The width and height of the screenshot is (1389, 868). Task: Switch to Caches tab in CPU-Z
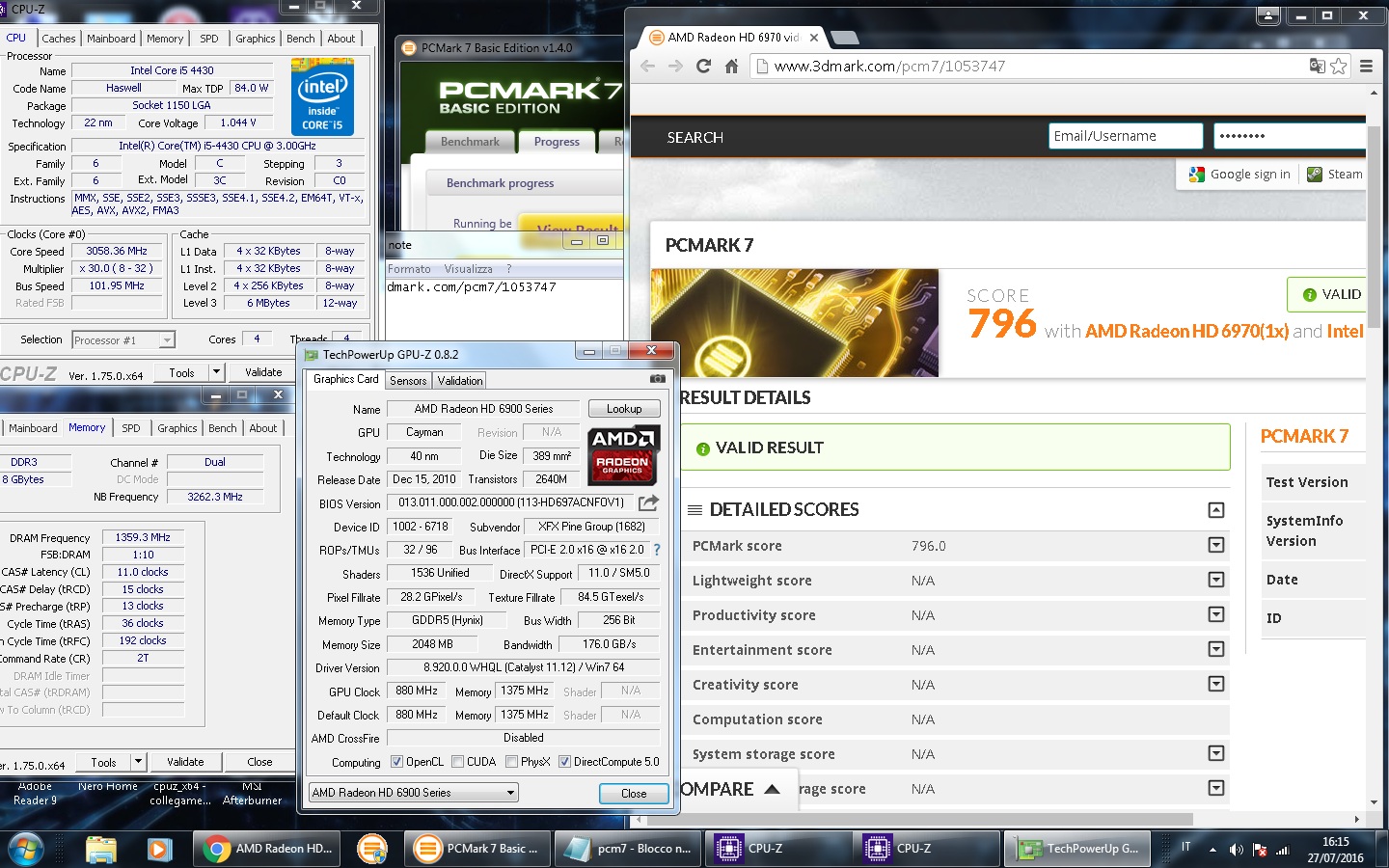click(58, 39)
